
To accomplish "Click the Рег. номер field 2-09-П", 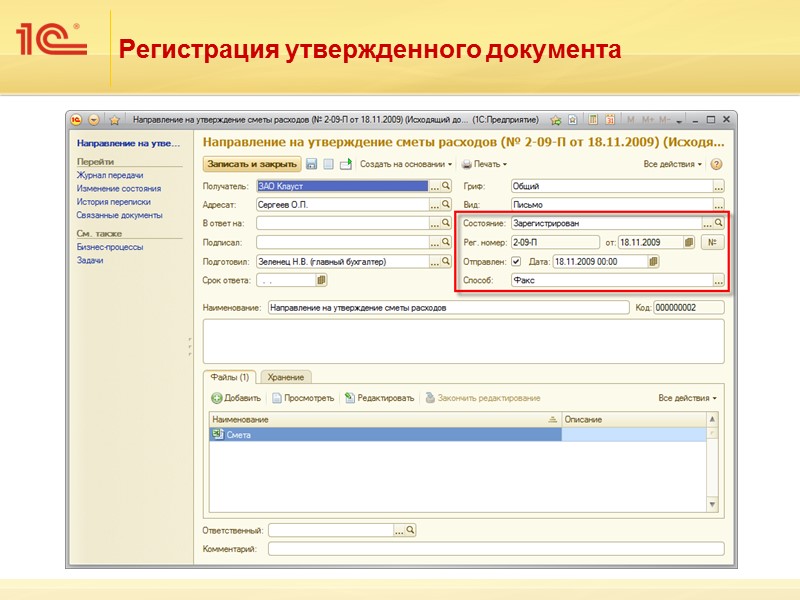I will (x=555, y=242).
